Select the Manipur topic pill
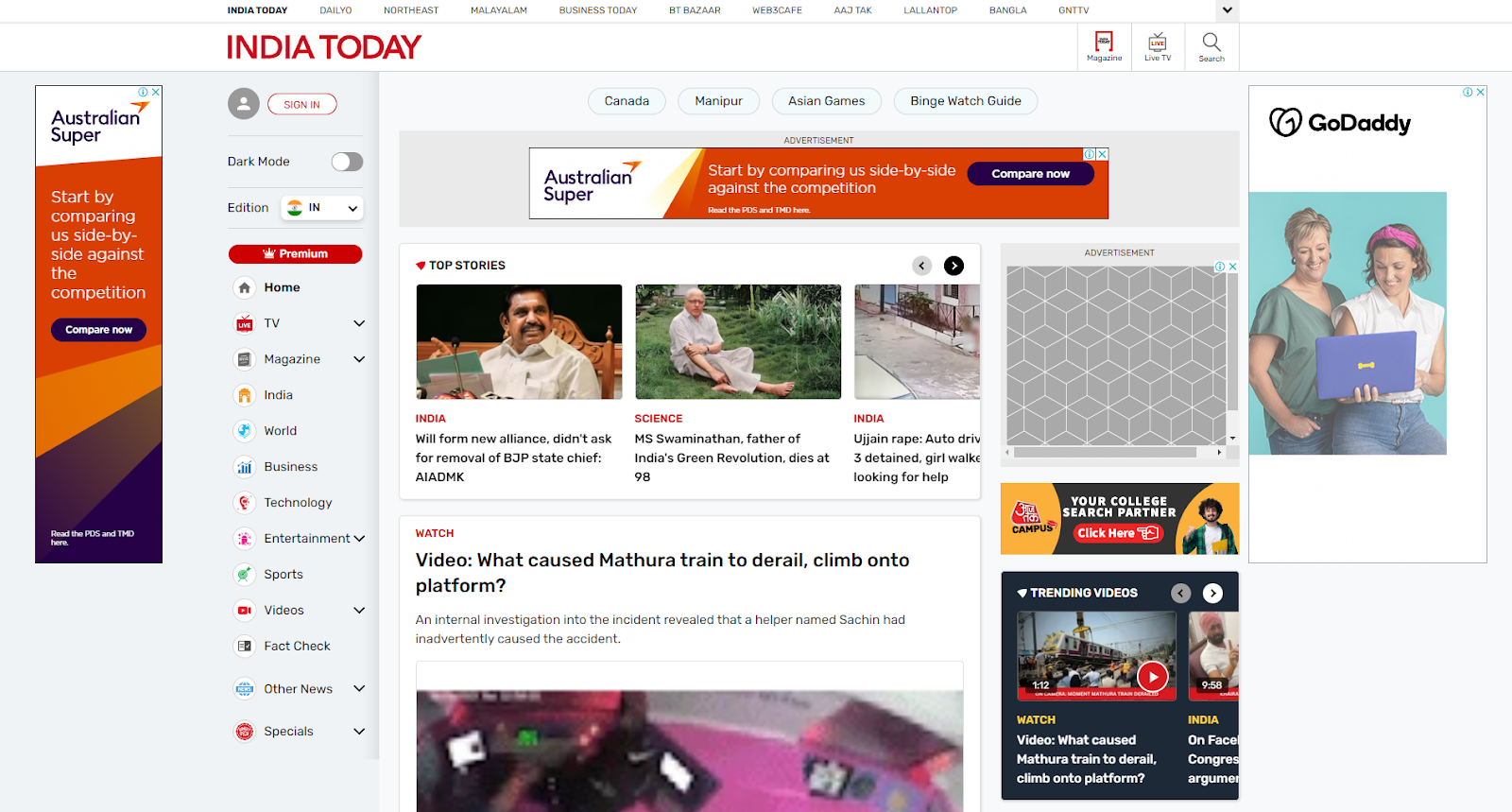This screenshot has height=812, width=1512. (x=718, y=101)
